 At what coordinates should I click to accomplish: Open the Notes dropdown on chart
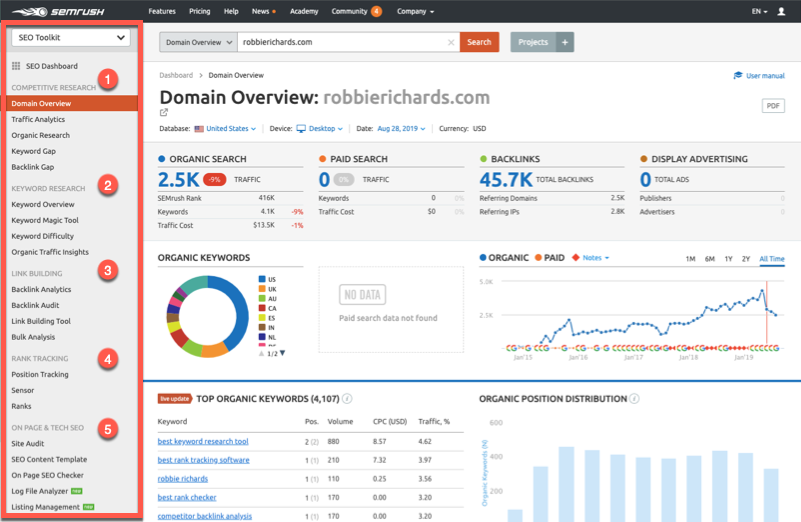(590, 258)
